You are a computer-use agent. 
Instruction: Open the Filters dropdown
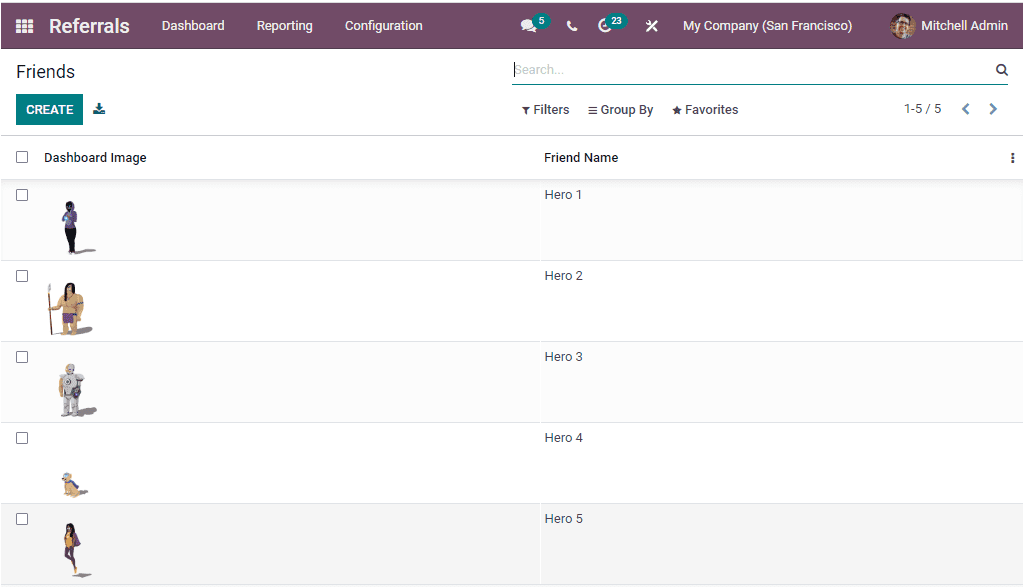click(545, 109)
